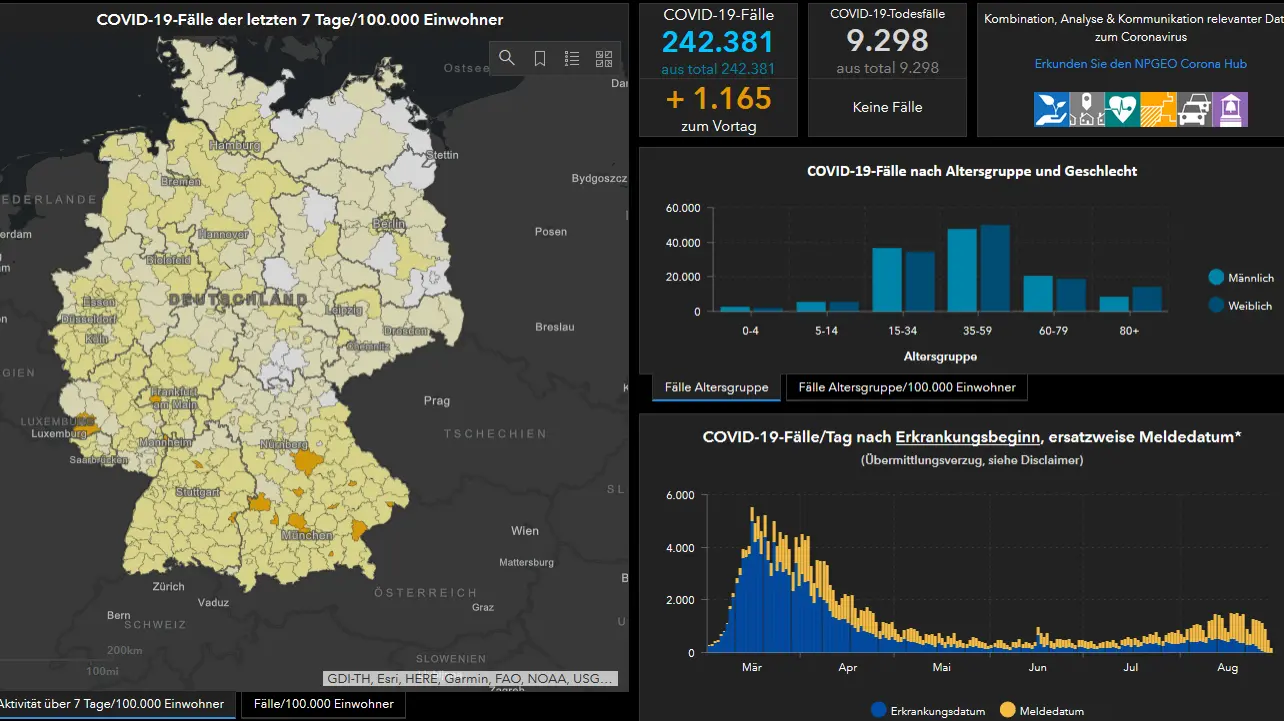Open the basemap gallery grid icon
Screen dimensions: 1284x721
(604, 58)
